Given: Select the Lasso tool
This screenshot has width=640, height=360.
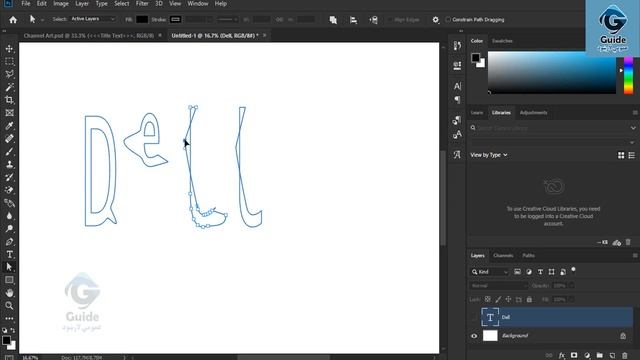Looking at the screenshot, I should [9, 74].
